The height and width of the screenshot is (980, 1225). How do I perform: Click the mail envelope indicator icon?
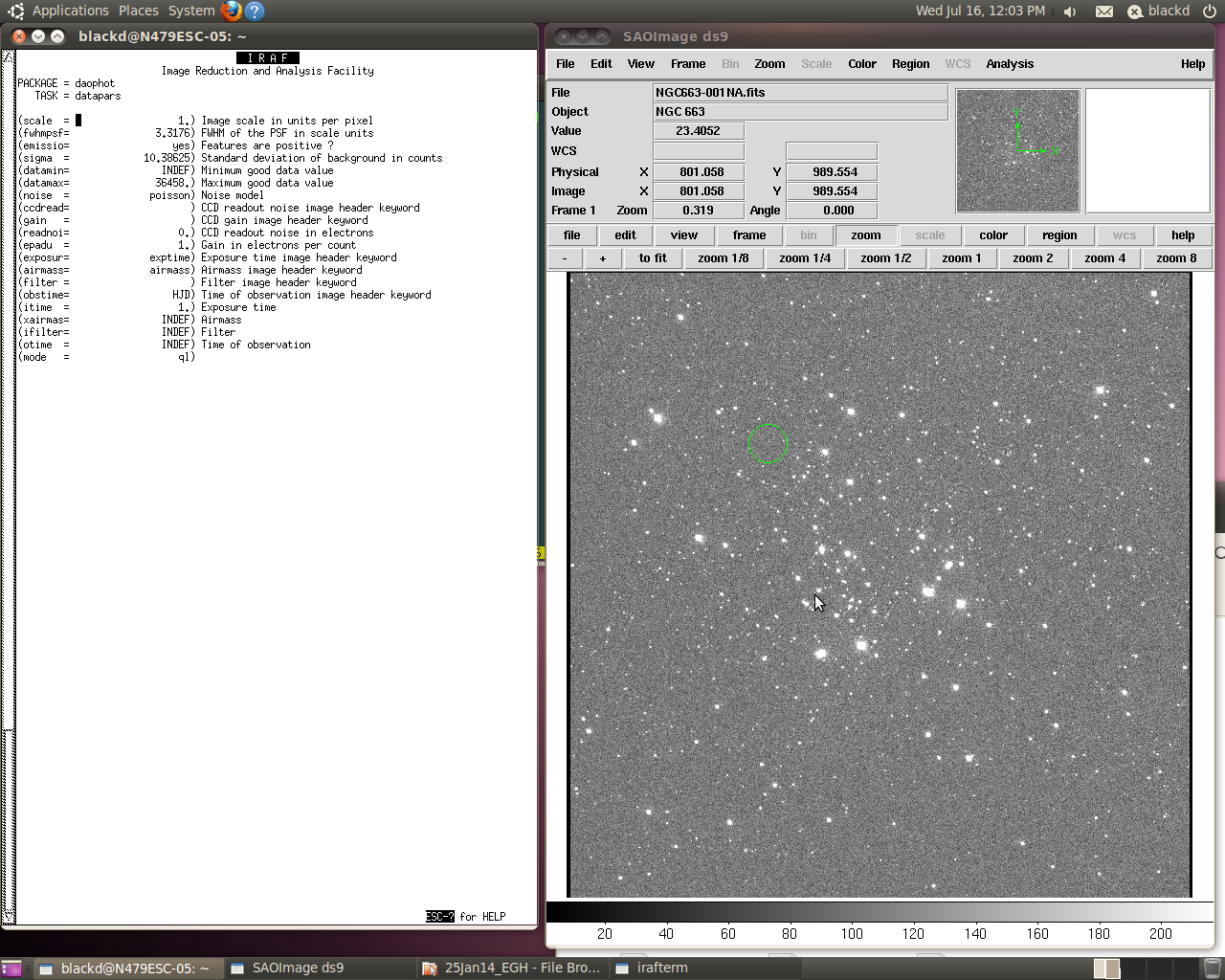tap(1103, 11)
